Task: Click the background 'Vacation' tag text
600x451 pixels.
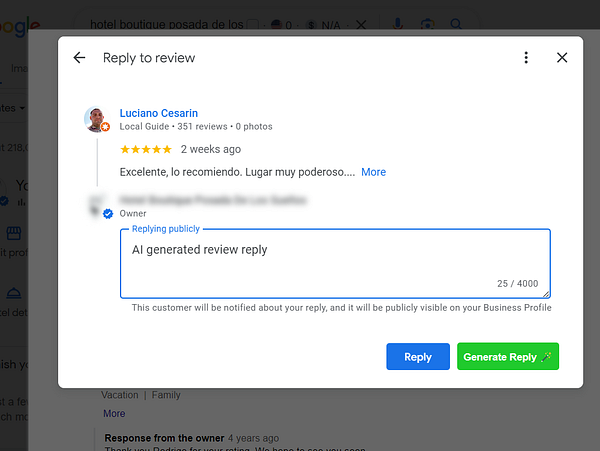Action: click(120, 395)
